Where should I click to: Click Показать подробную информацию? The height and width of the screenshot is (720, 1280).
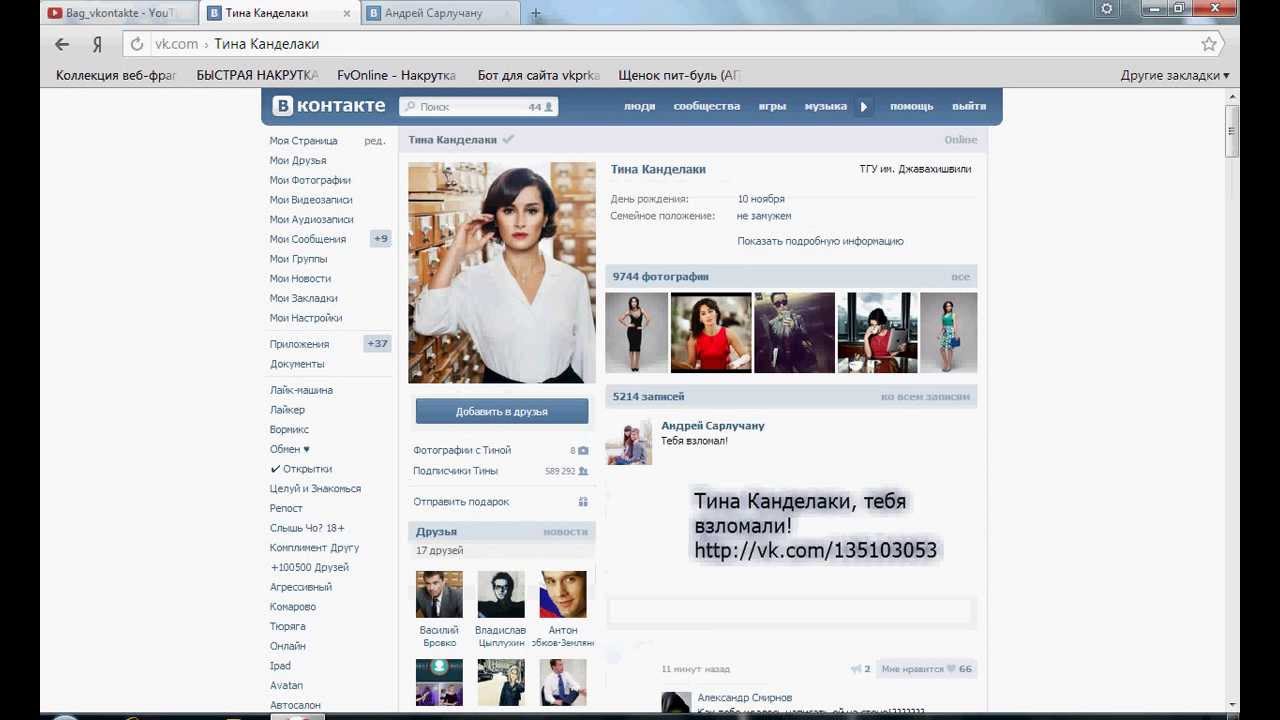click(x=820, y=241)
